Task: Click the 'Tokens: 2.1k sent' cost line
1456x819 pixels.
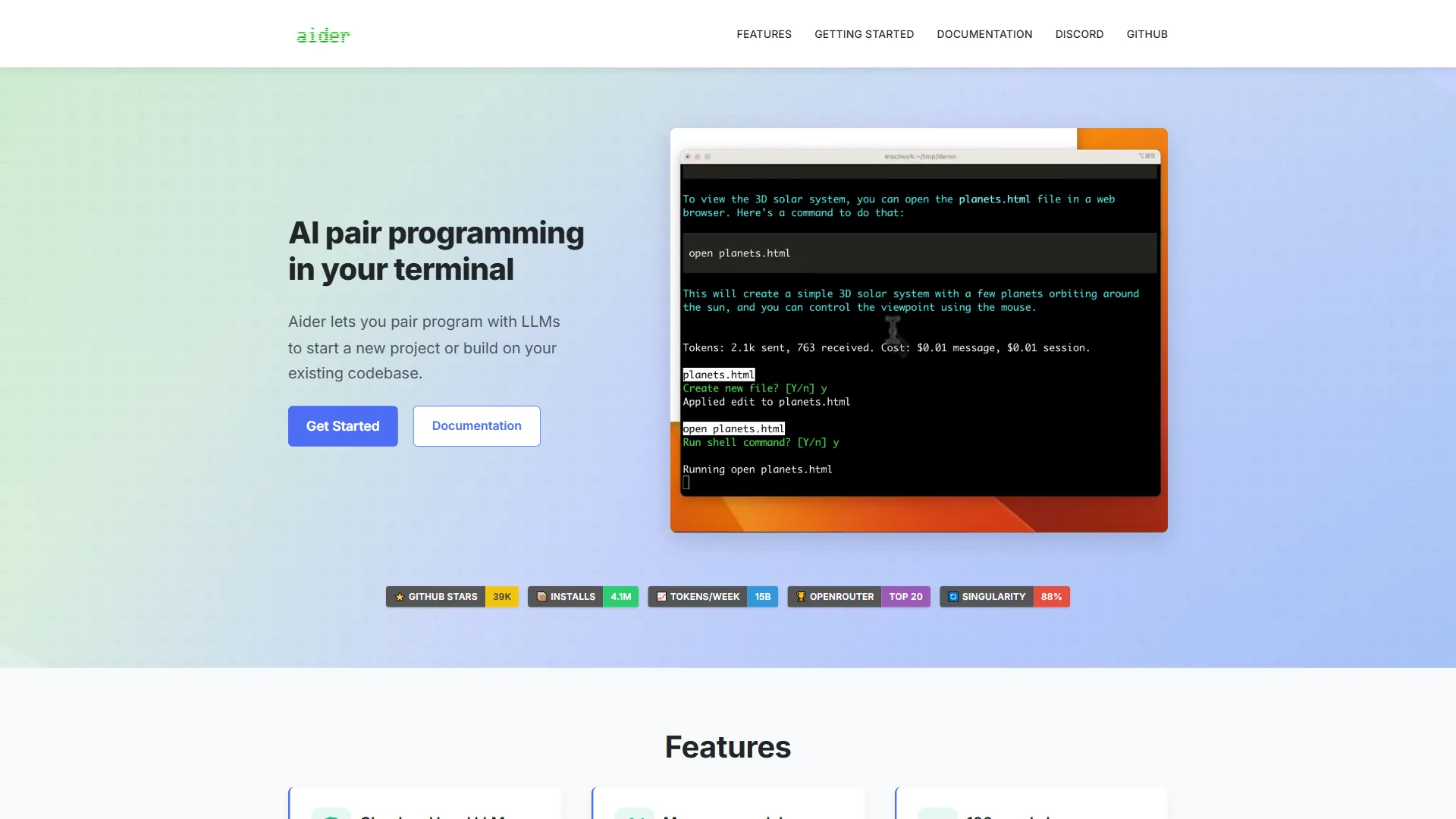Action: tap(886, 348)
